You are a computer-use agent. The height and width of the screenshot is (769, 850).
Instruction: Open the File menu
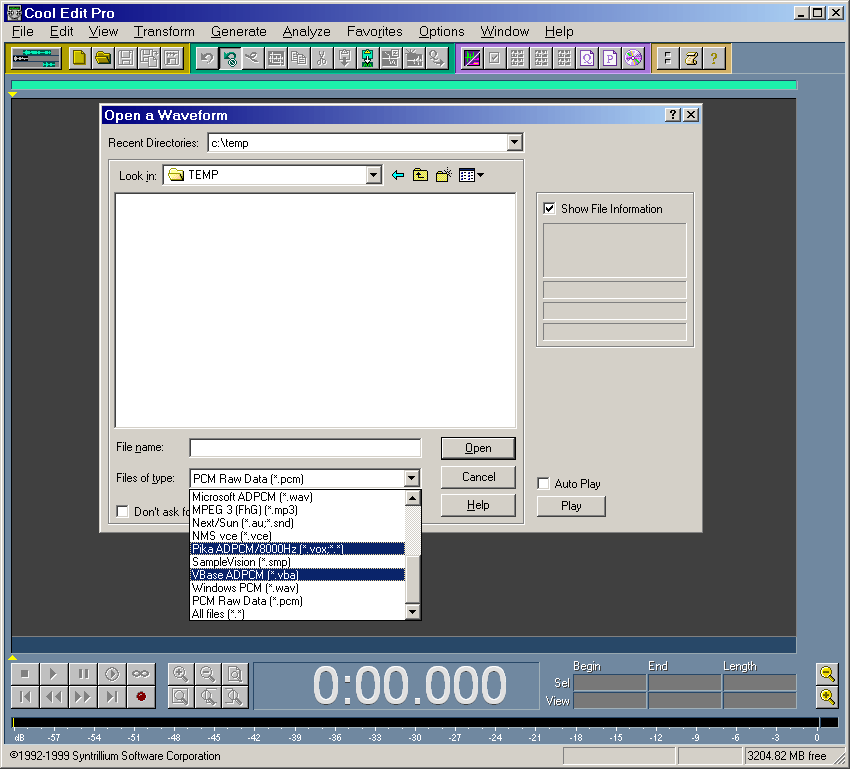(23, 31)
